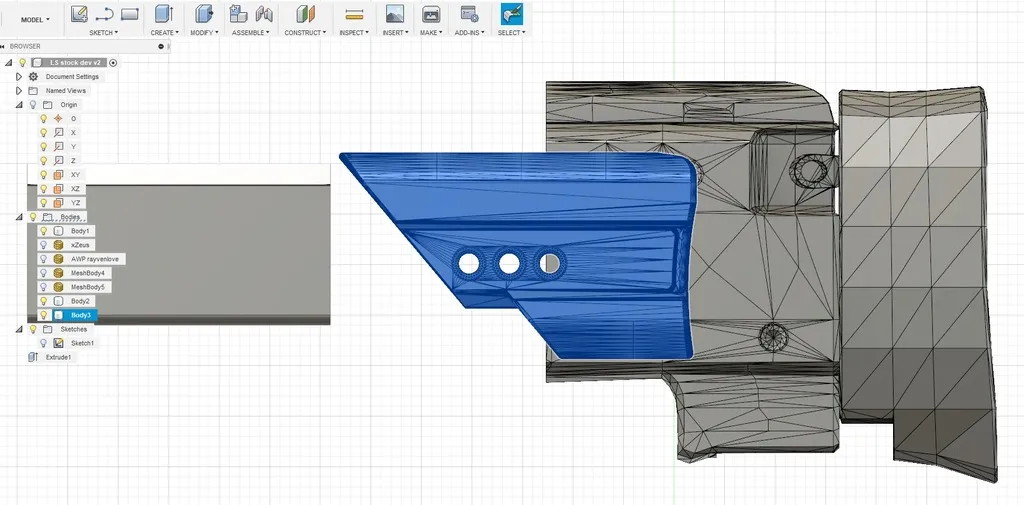Open the ADD-INS menu
The image size is (1024, 505).
coord(468,33)
